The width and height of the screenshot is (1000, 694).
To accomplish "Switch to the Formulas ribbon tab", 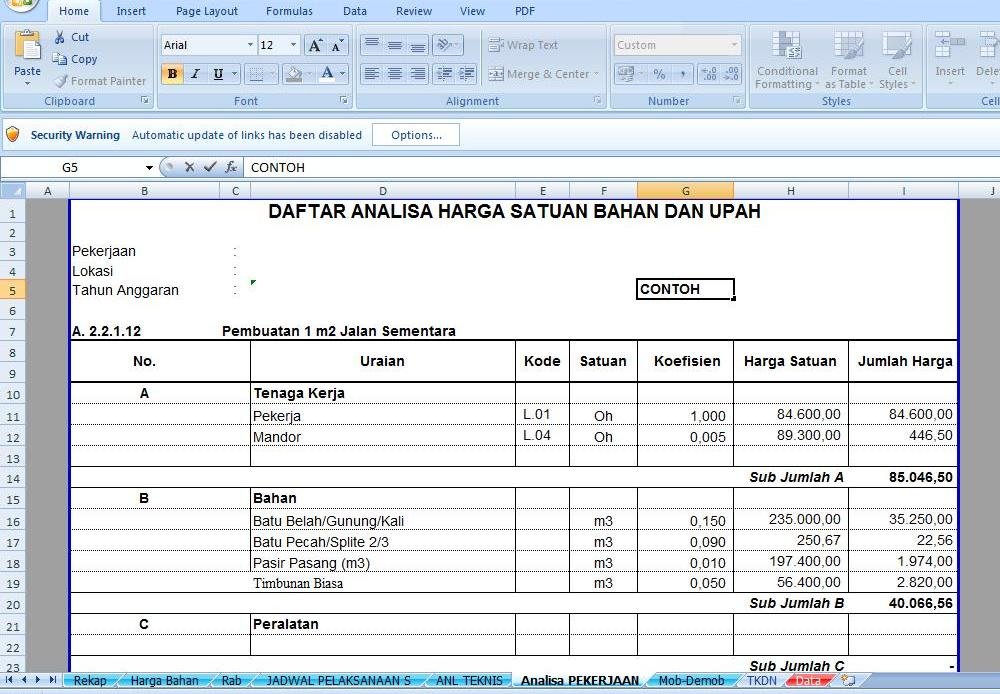I will pyautogui.click(x=289, y=11).
